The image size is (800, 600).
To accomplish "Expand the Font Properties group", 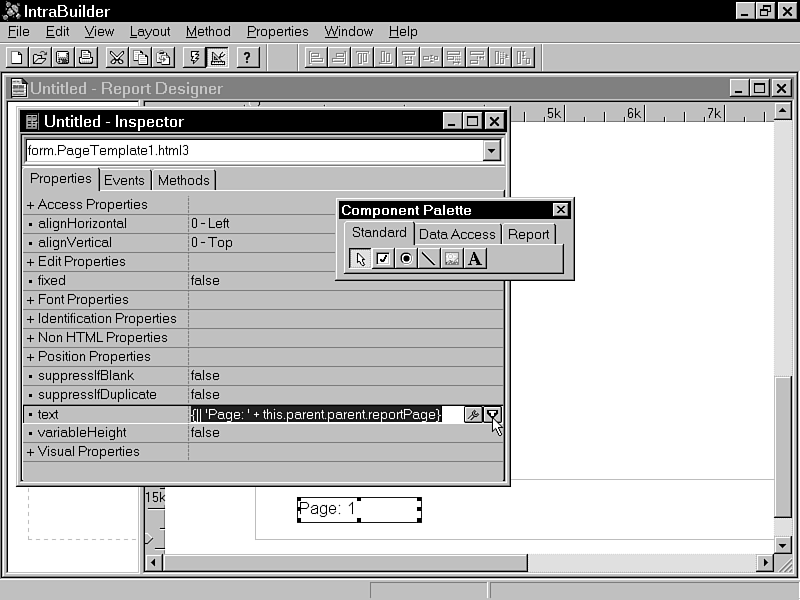I will click(x=31, y=300).
